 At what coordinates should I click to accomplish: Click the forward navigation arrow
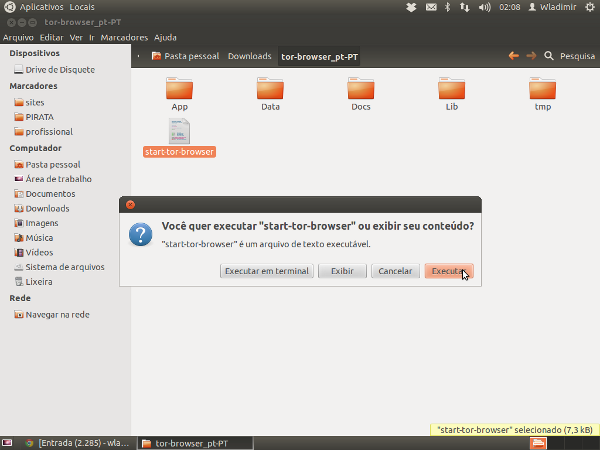click(531, 56)
